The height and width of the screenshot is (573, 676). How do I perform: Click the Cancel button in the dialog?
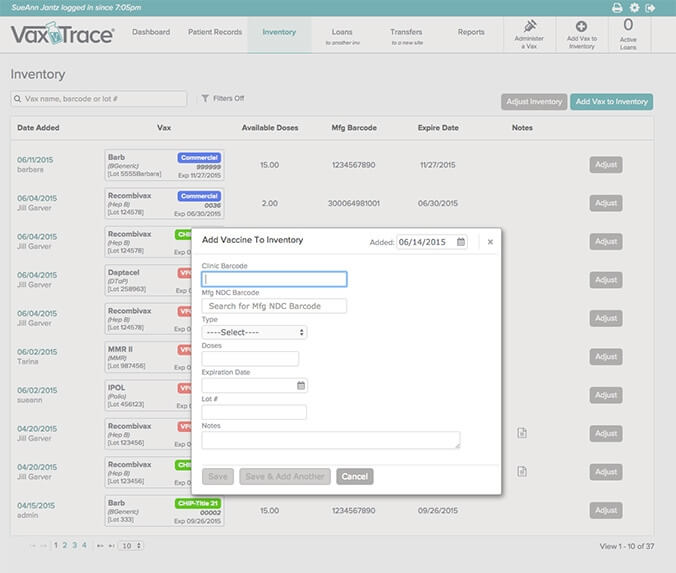(354, 476)
